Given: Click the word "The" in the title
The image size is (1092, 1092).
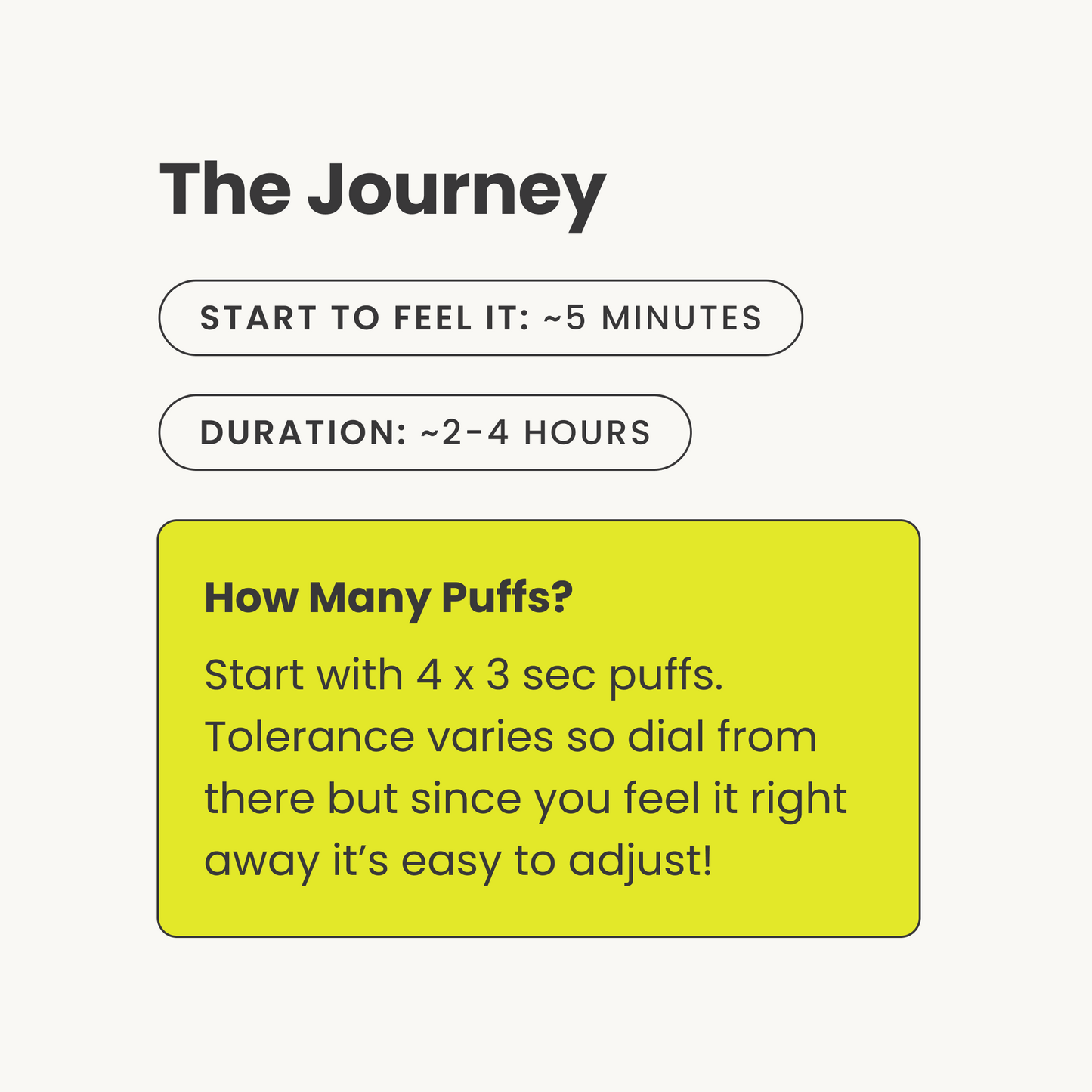Looking at the screenshot, I should click(225, 189).
